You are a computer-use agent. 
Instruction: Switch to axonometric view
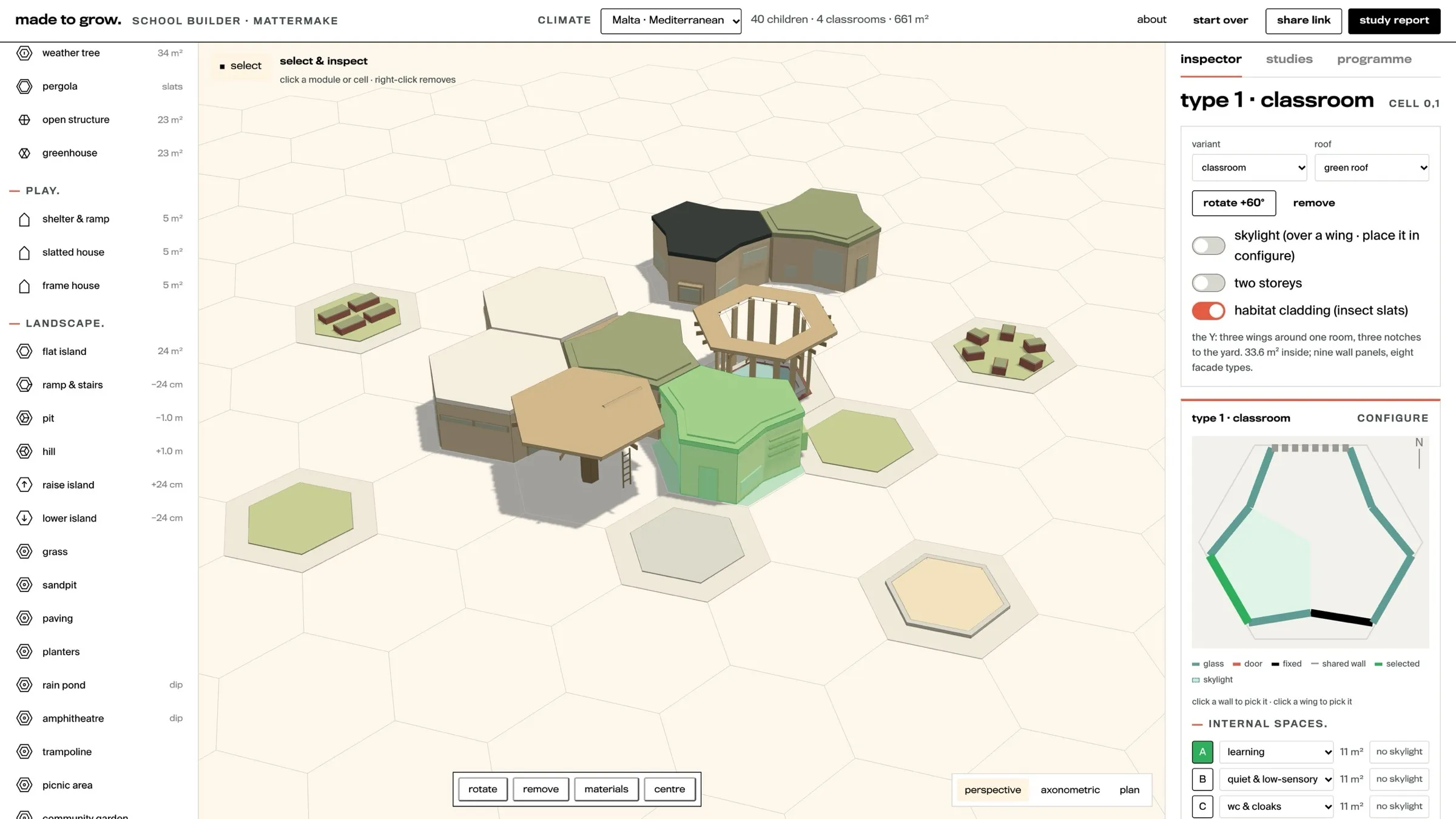[x=1070, y=790]
